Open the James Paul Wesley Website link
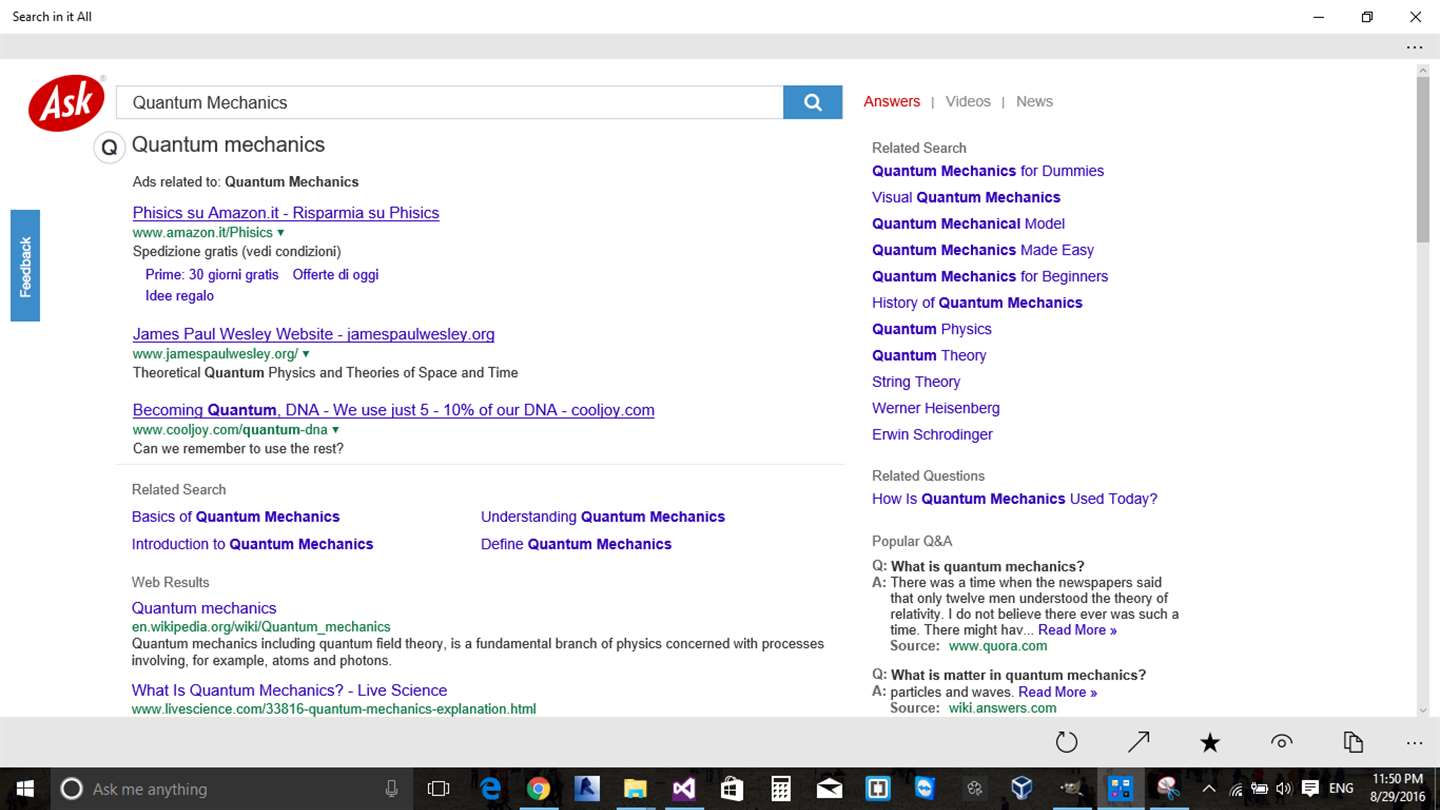 click(x=314, y=334)
